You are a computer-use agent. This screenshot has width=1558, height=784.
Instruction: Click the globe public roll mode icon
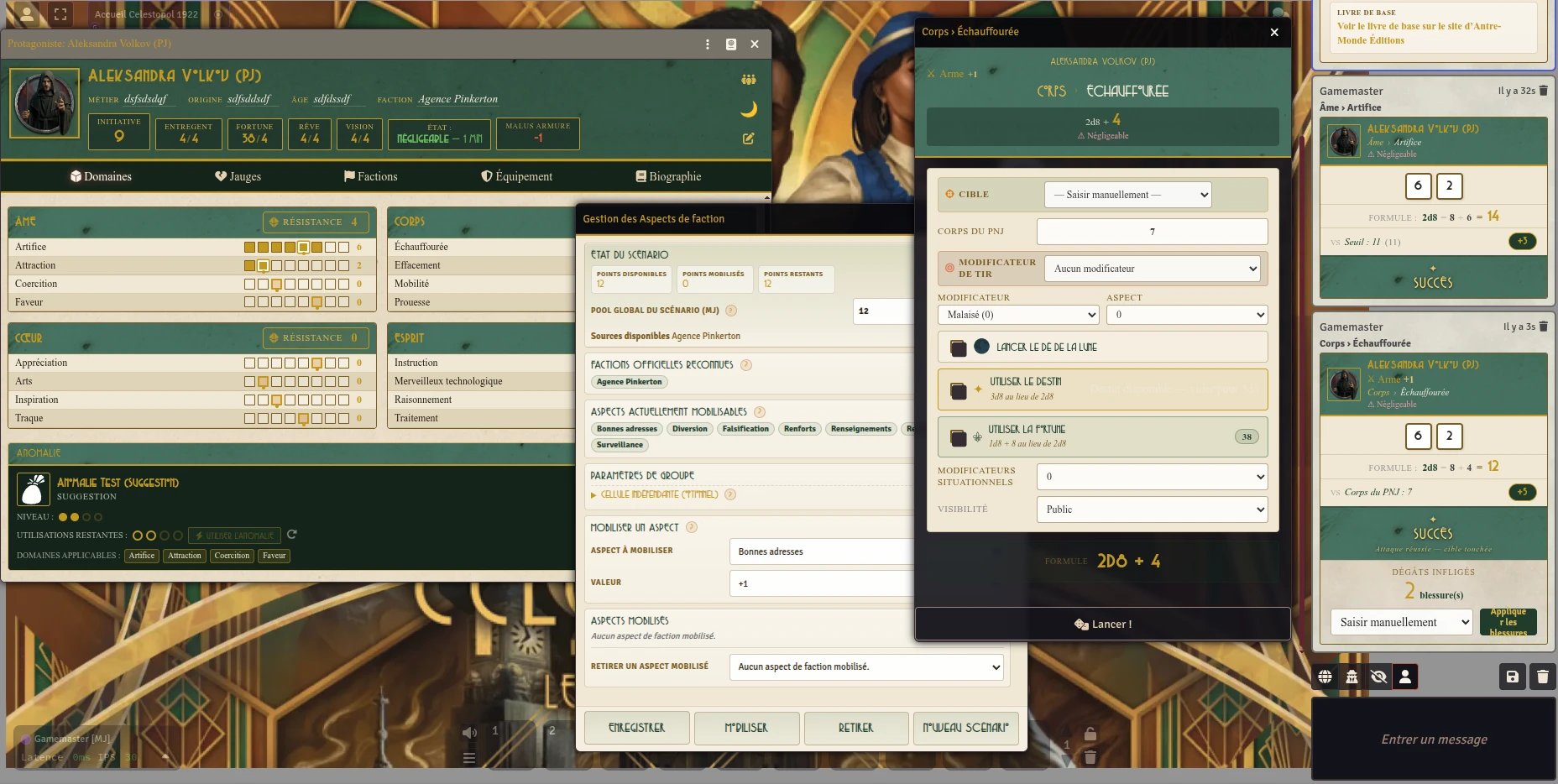pos(1325,677)
